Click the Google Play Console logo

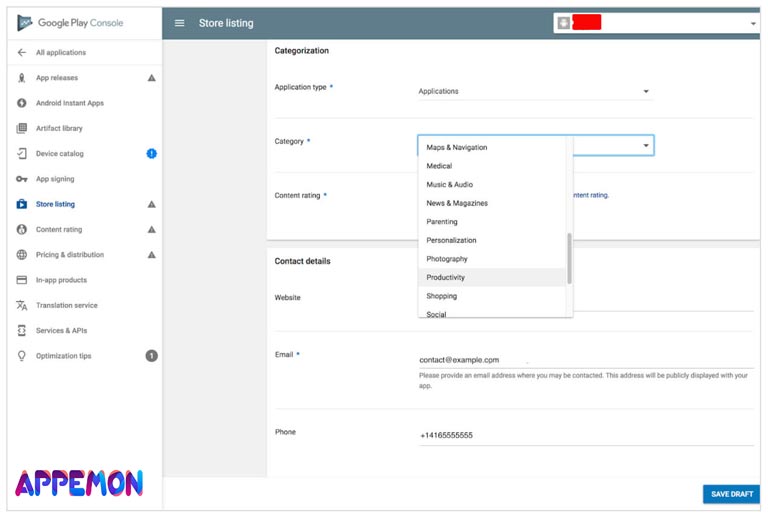coord(70,23)
